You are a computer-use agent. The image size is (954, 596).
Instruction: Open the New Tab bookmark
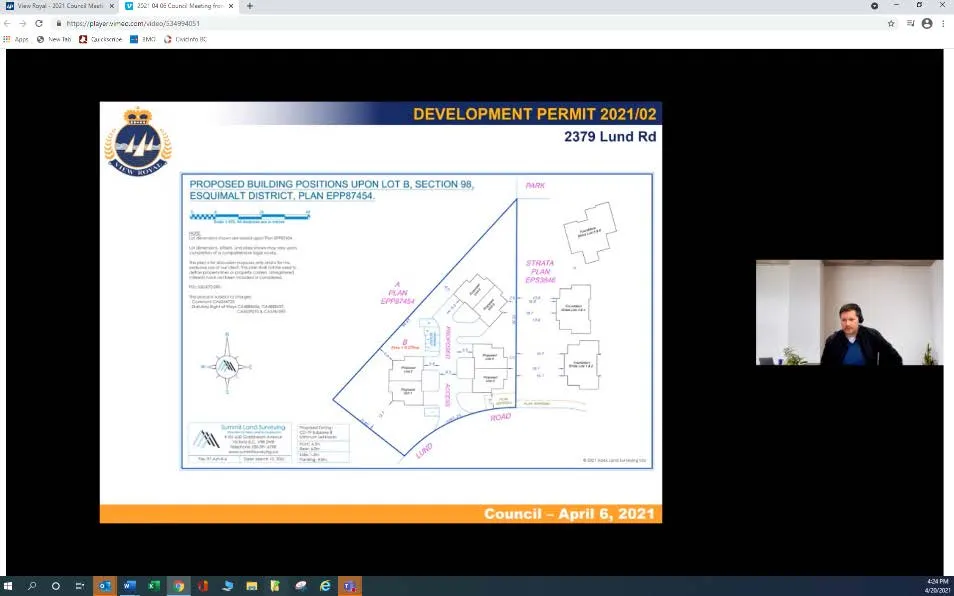pyautogui.click(x=54, y=39)
